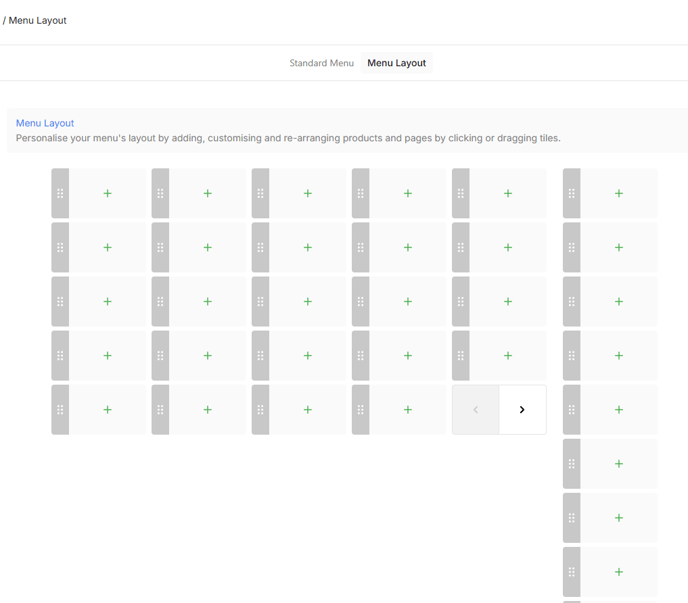Click plus in top tile of right side column
Viewport: 688px width, 603px height.
click(x=618, y=193)
